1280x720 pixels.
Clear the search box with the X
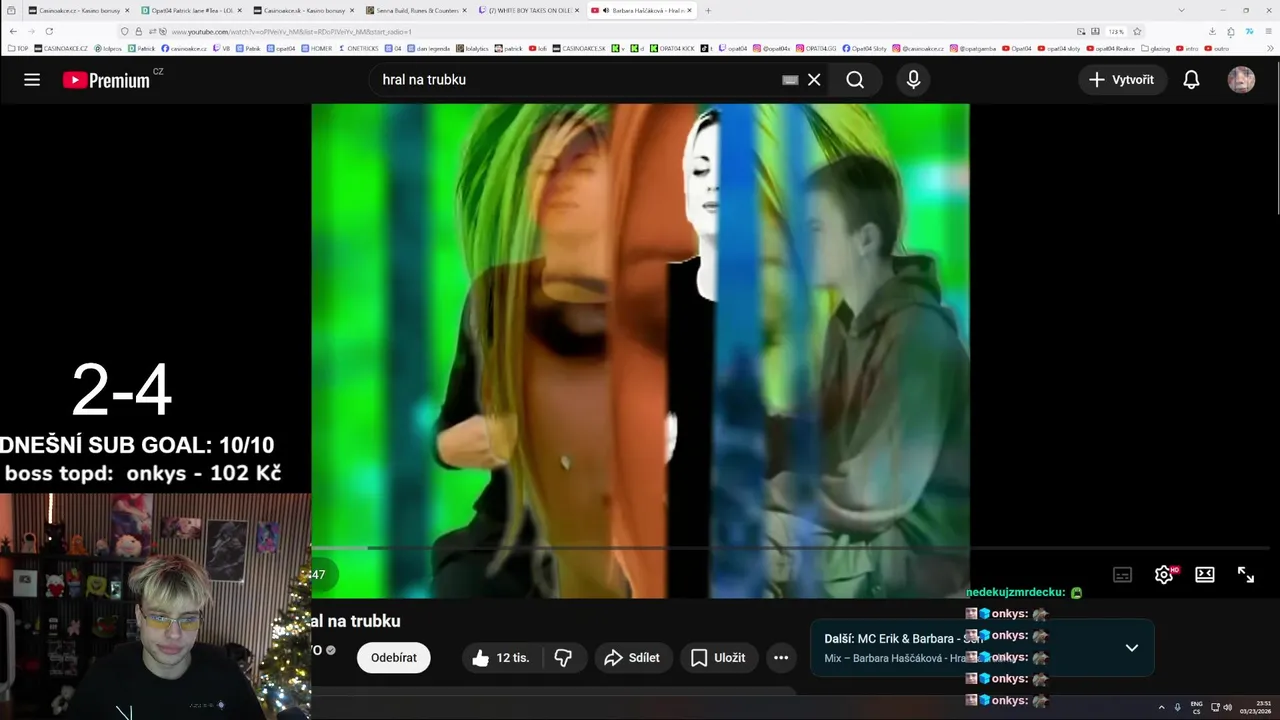coord(814,80)
